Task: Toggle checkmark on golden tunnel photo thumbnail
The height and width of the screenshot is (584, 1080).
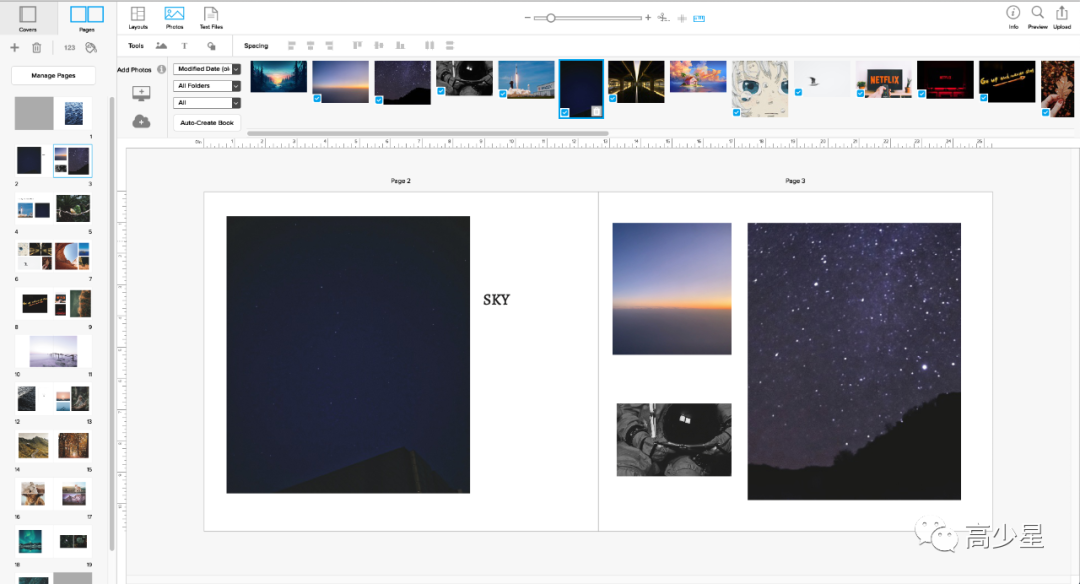Action: click(612, 98)
